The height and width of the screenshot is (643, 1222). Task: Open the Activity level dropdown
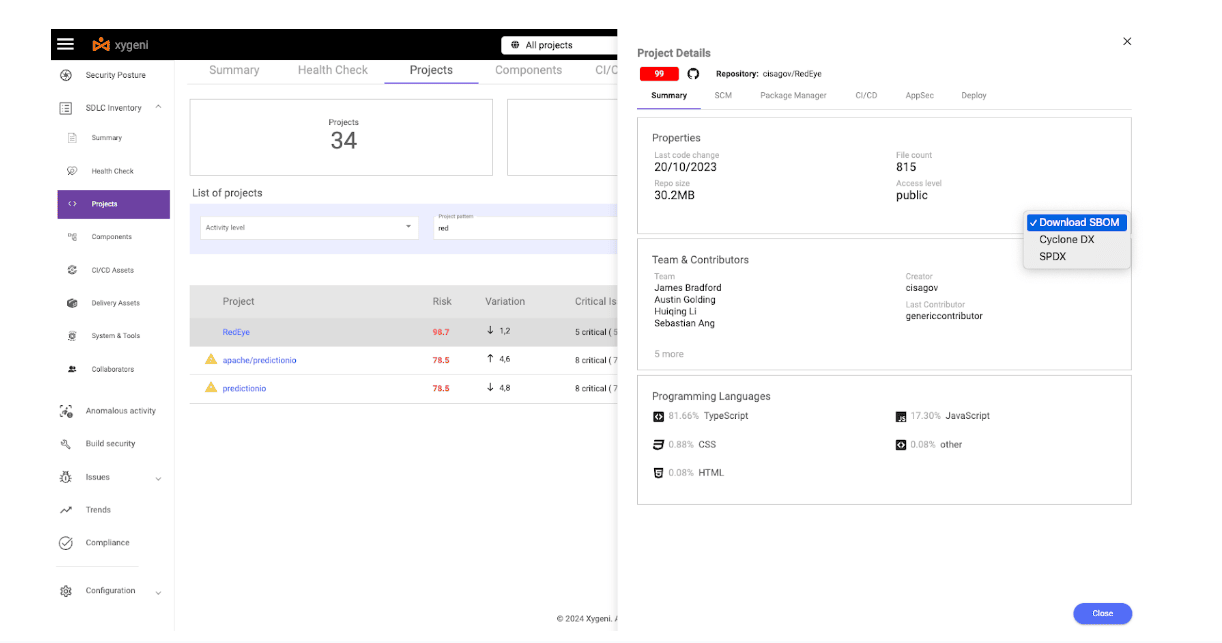[309, 227]
